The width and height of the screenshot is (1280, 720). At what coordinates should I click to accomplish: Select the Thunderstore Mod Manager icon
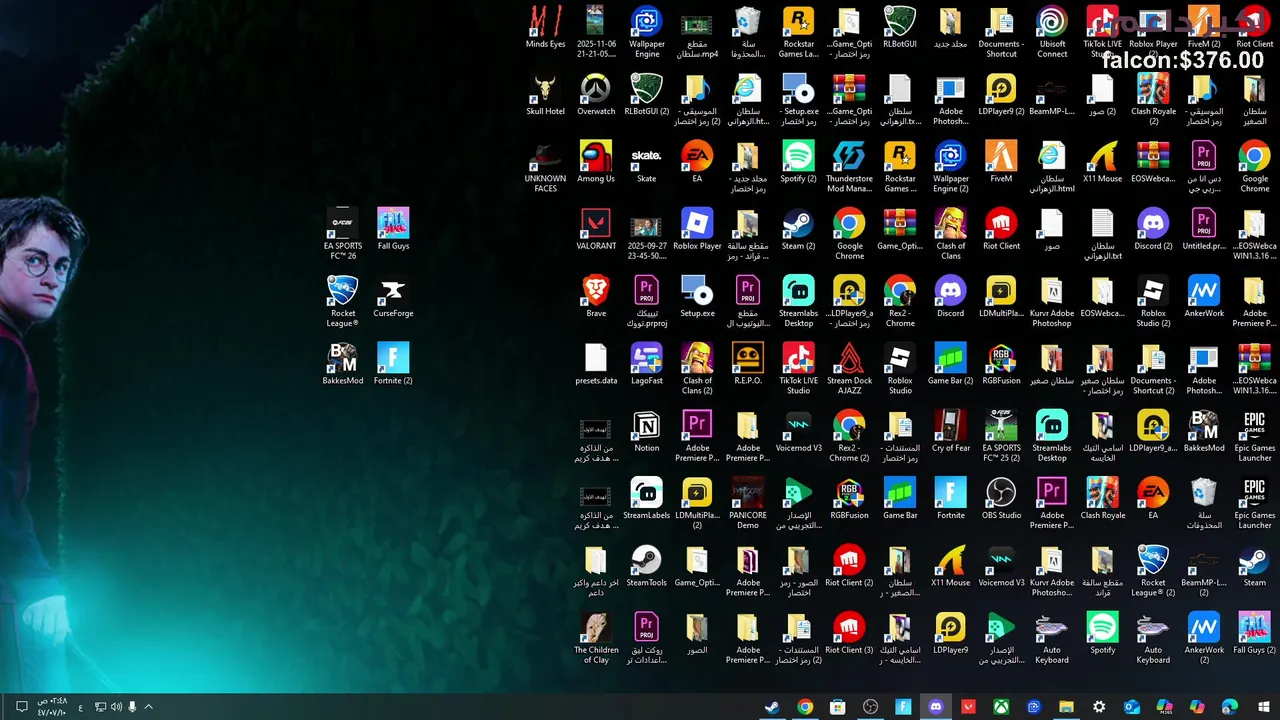tap(849, 167)
